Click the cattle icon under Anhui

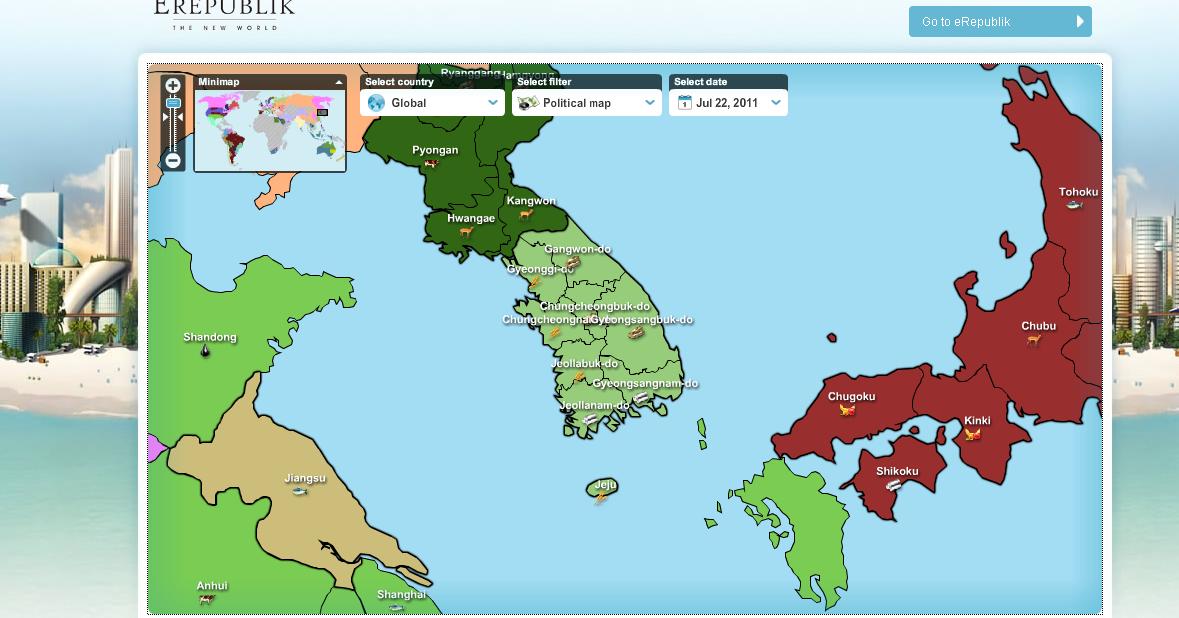tap(206, 599)
